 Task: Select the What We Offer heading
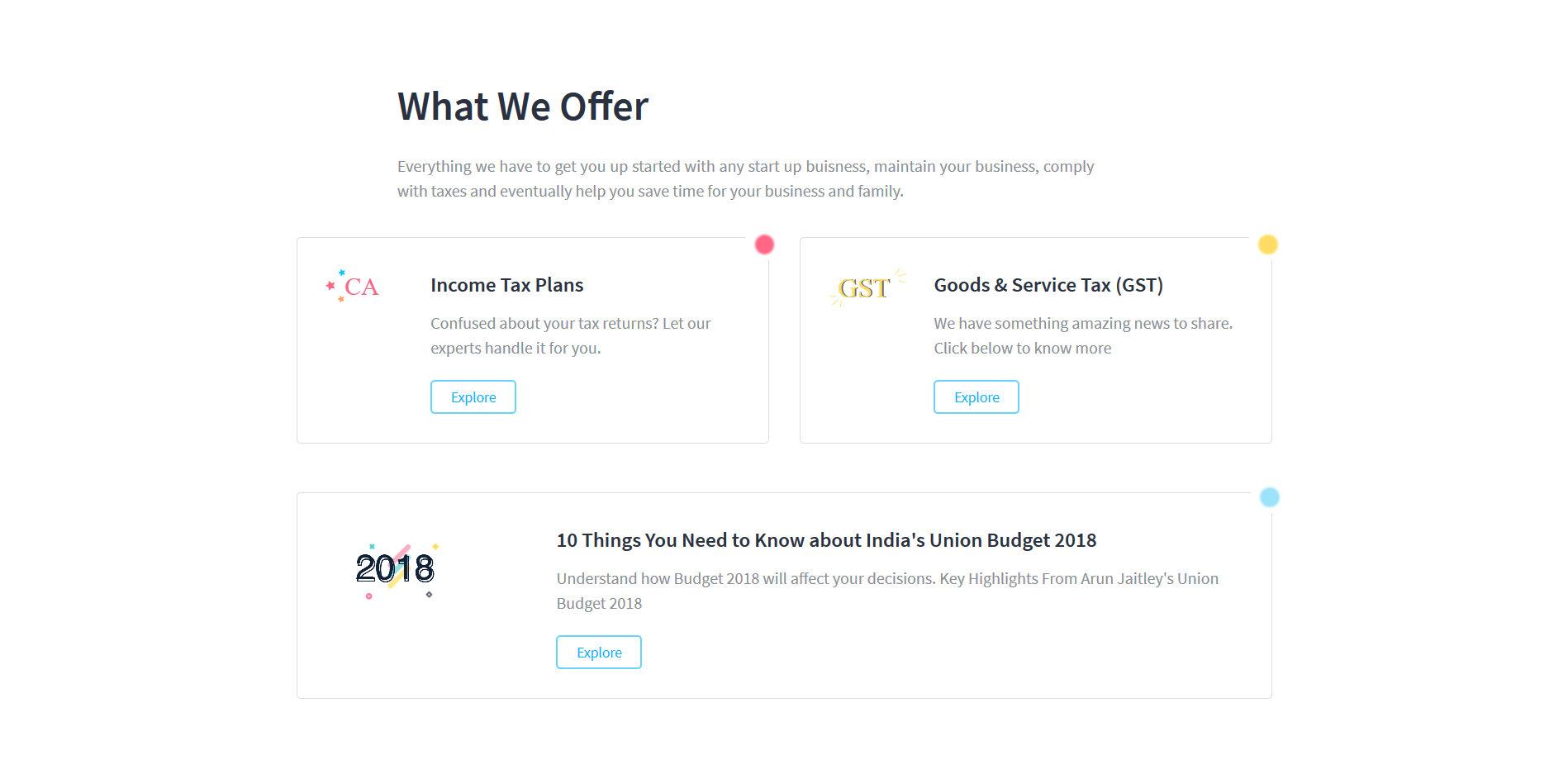point(523,107)
